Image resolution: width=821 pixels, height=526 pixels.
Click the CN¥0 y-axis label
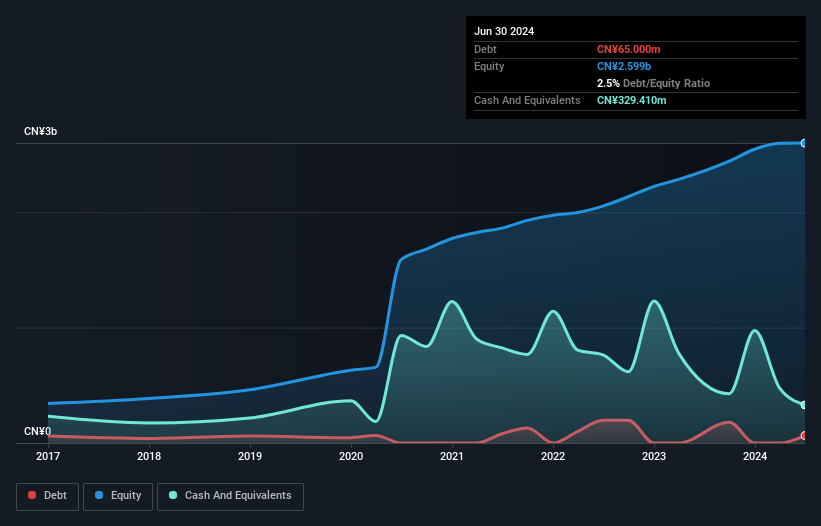(x=37, y=431)
